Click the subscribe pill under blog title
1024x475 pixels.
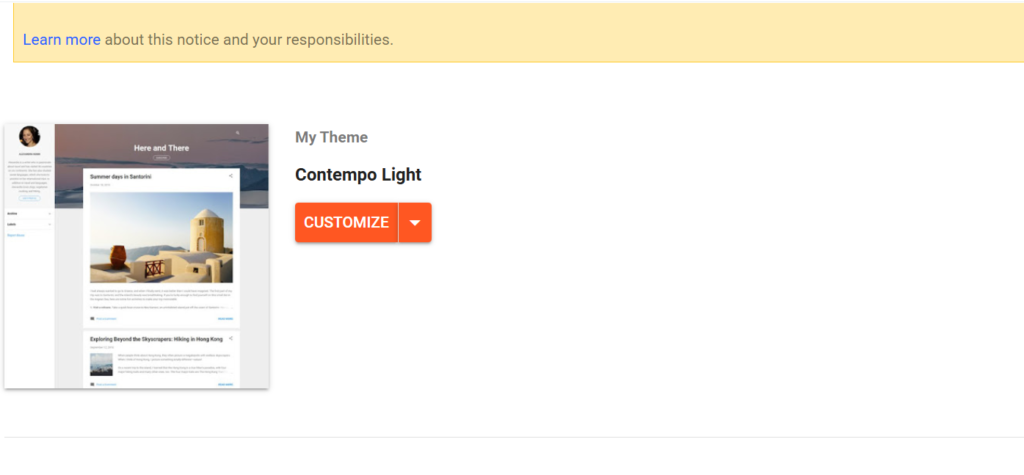161,158
